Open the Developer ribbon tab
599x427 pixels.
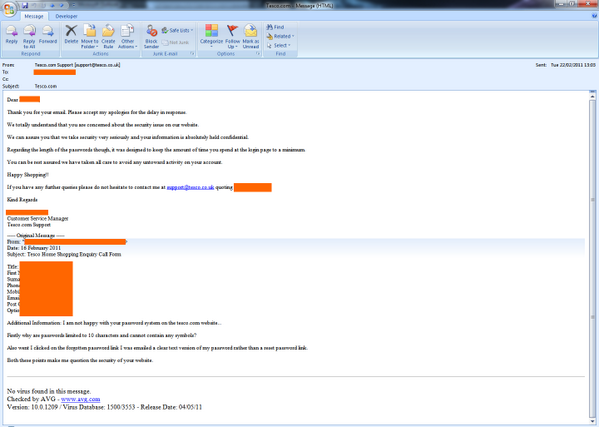tap(66, 16)
